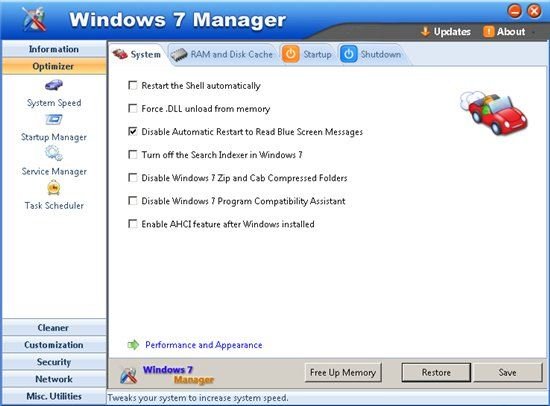
Task: Check Disable Zip and Cab Compressed Folders
Action: click(x=133, y=178)
